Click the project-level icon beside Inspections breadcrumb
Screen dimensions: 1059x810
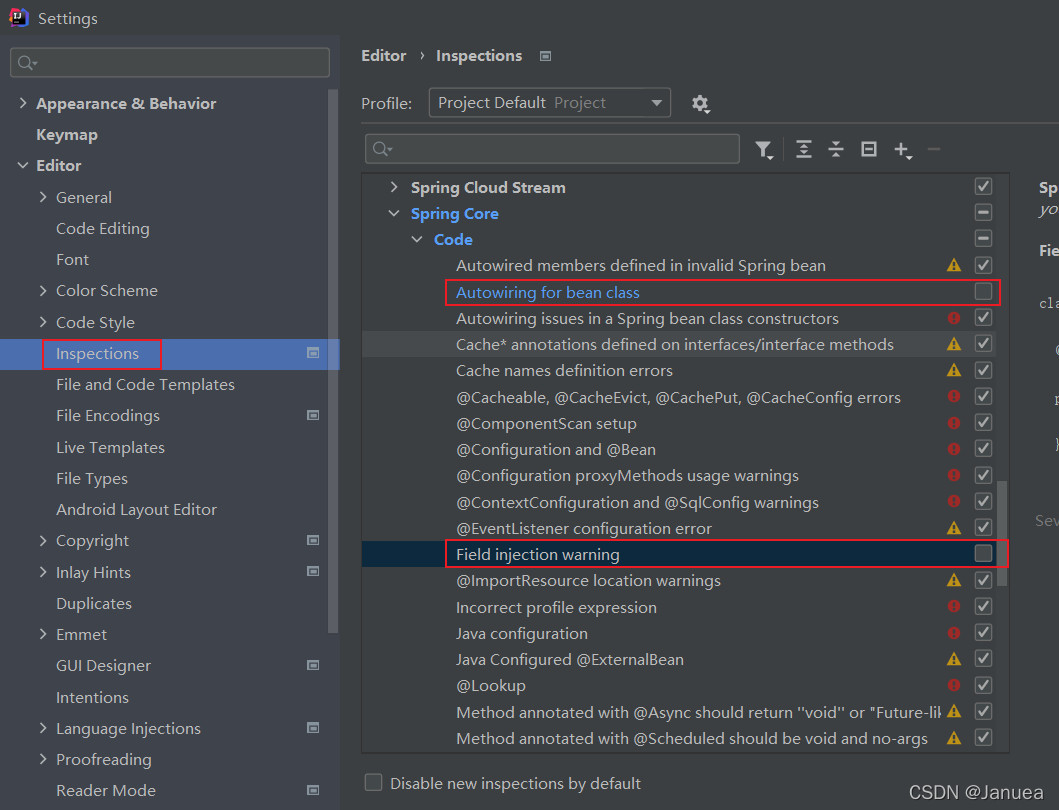tap(546, 56)
